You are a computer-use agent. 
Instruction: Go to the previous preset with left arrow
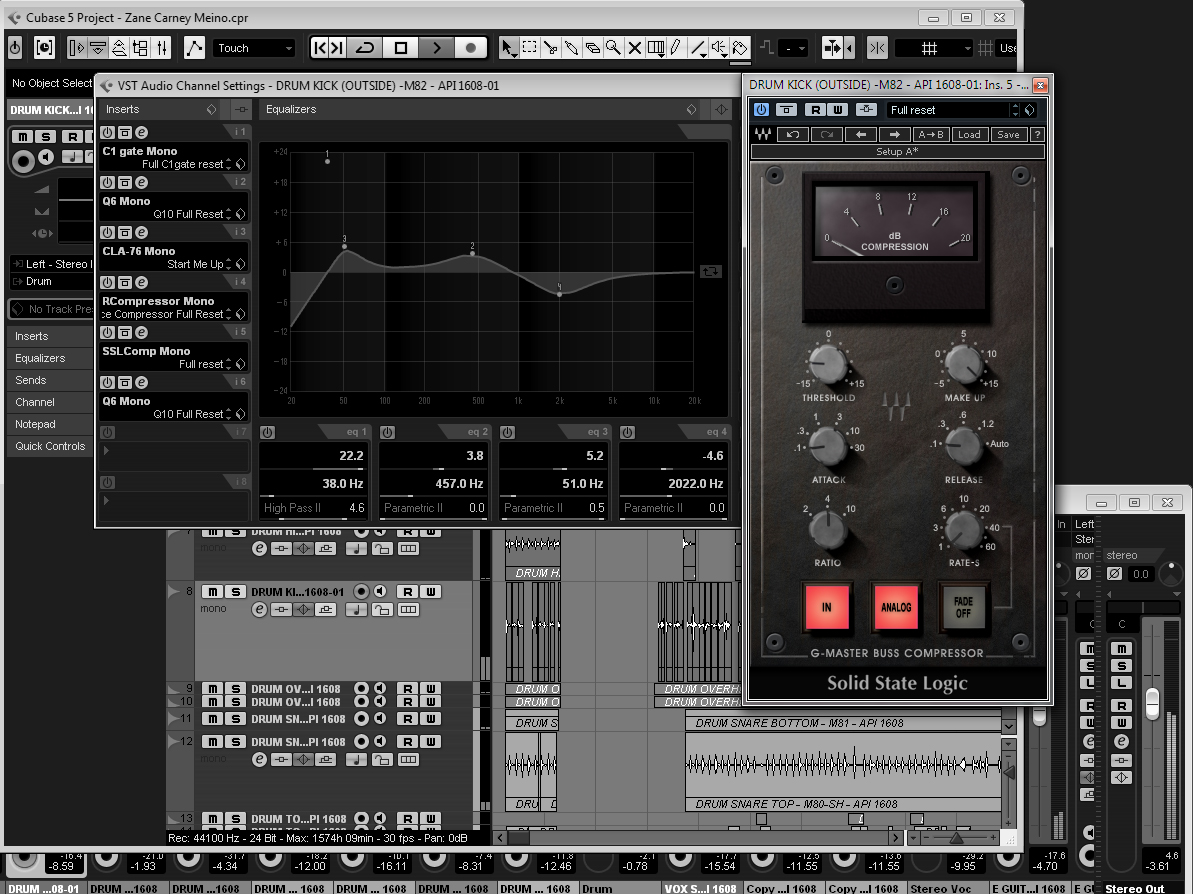(861, 135)
